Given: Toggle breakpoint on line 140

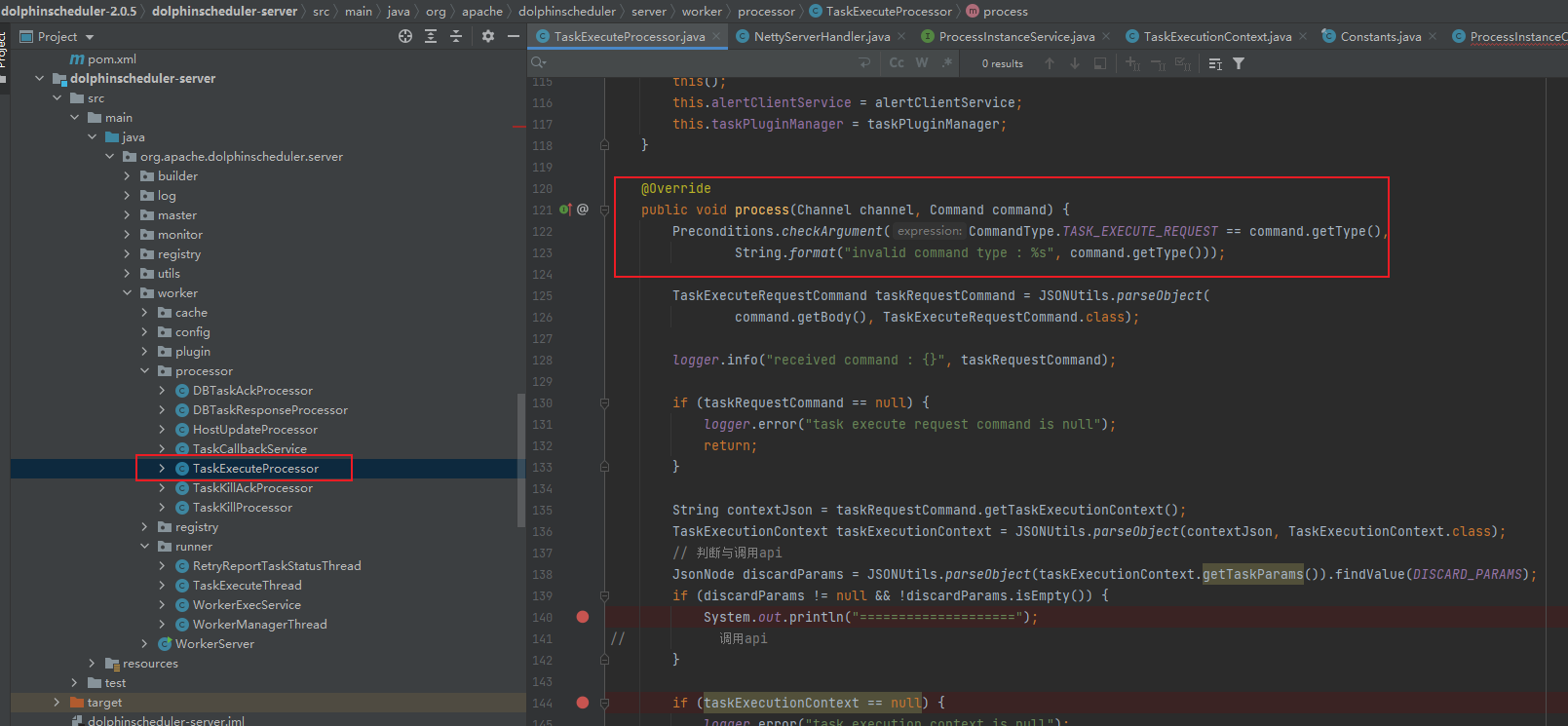Looking at the screenshot, I should pyautogui.click(x=583, y=617).
